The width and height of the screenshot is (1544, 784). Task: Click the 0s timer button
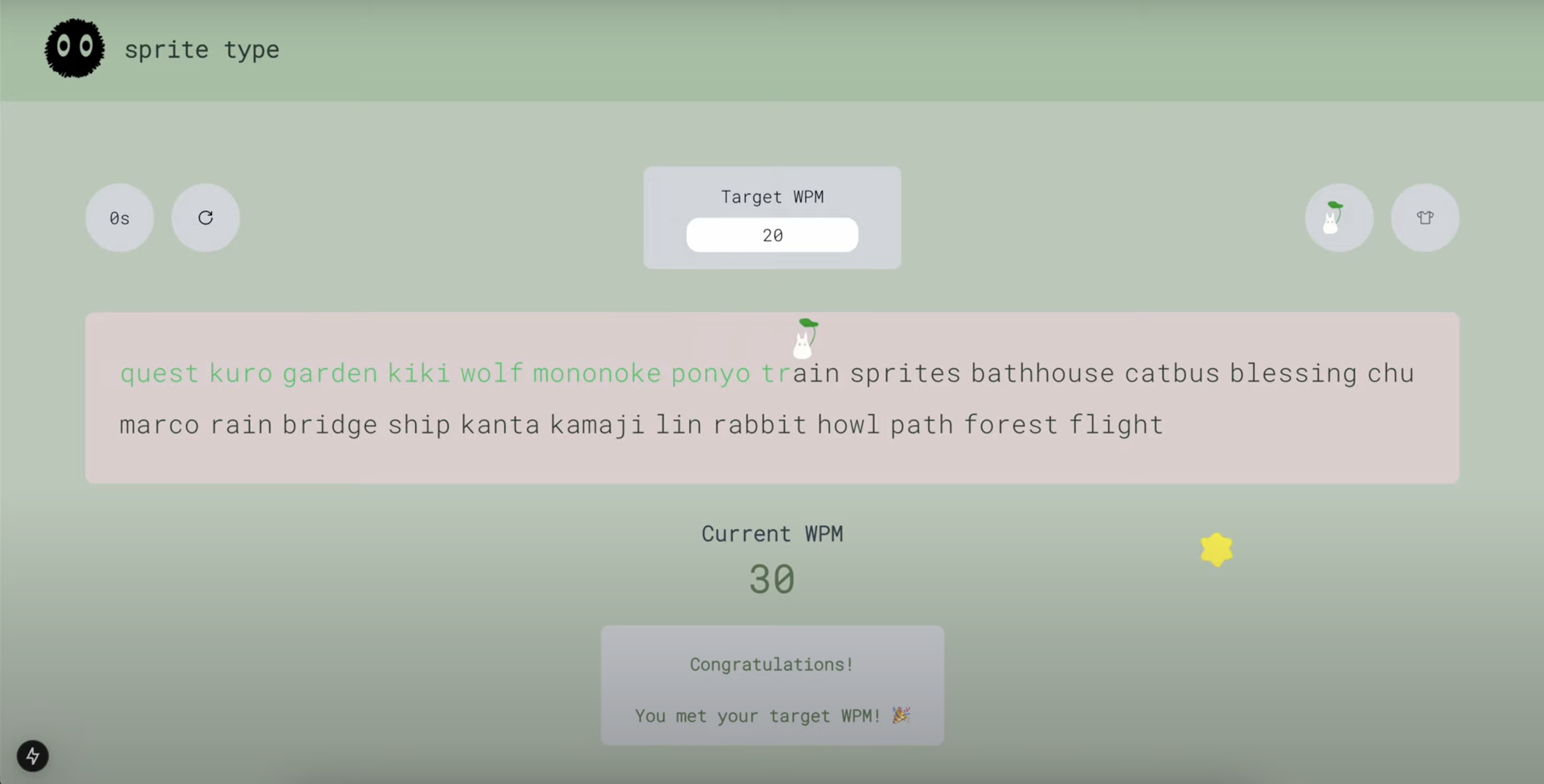[119, 217]
